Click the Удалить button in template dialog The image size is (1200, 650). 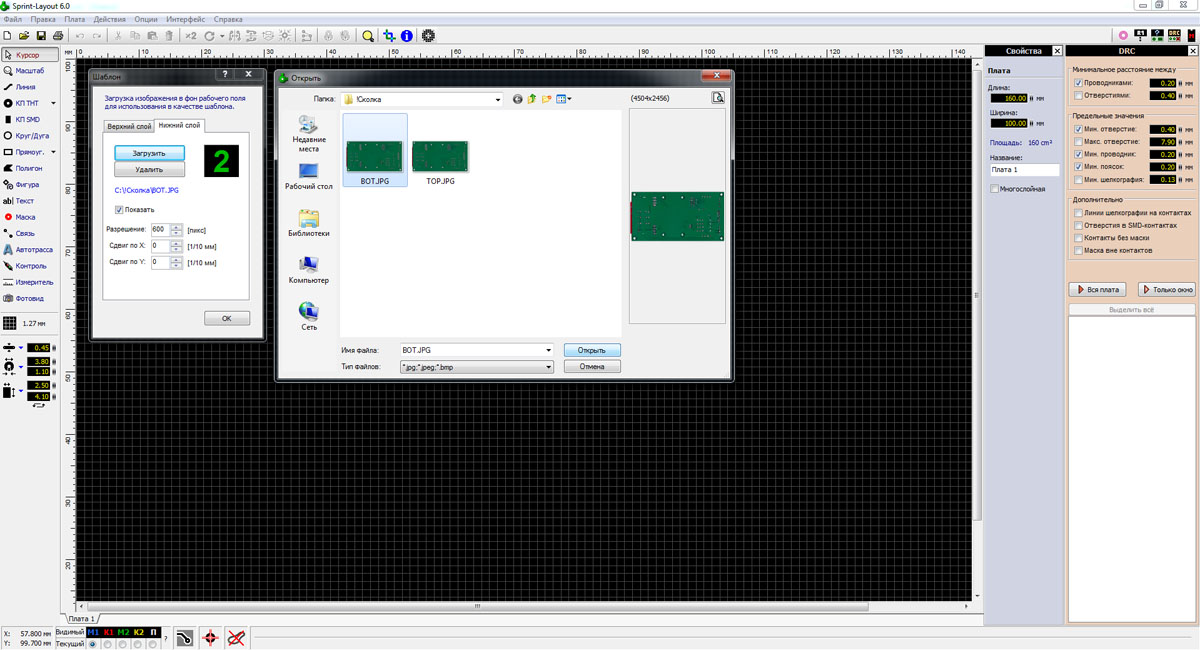(148, 170)
